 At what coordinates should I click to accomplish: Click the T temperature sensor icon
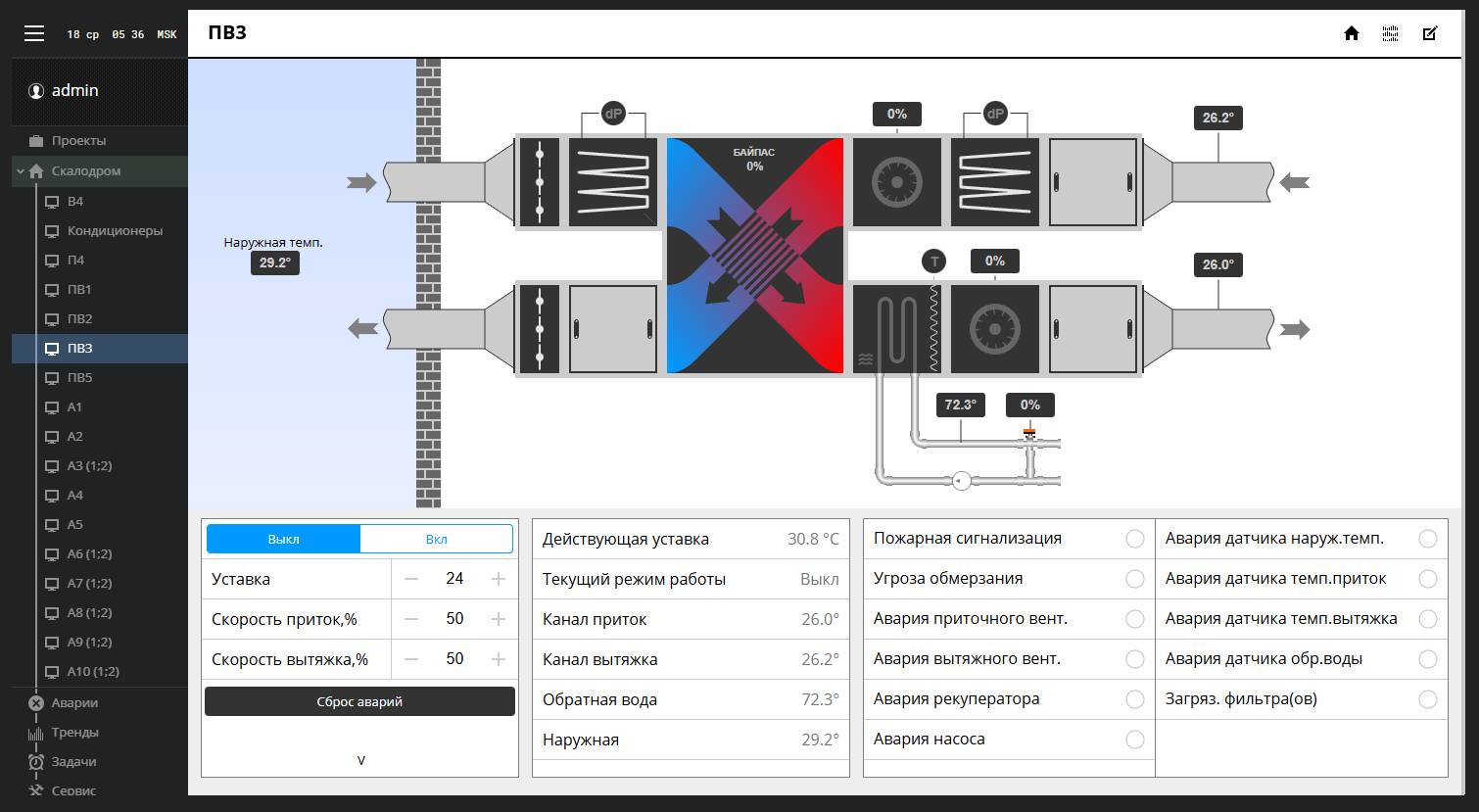[x=934, y=262]
